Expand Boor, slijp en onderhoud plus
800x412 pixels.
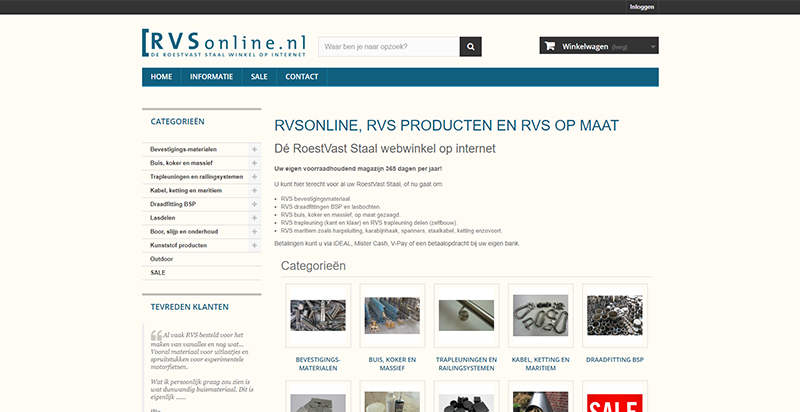(x=254, y=231)
